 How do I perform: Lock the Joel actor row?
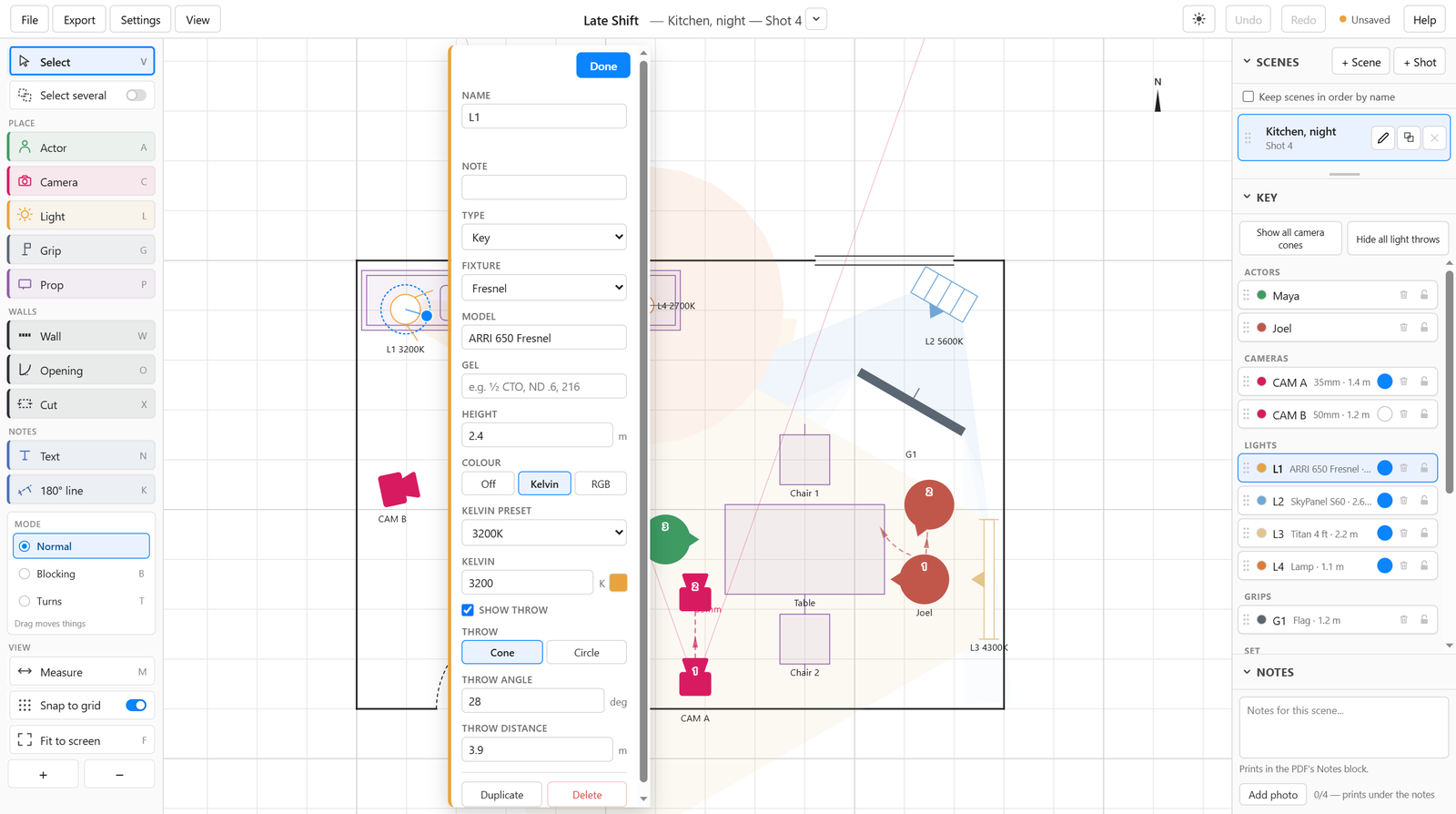(x=1424, y=328)
